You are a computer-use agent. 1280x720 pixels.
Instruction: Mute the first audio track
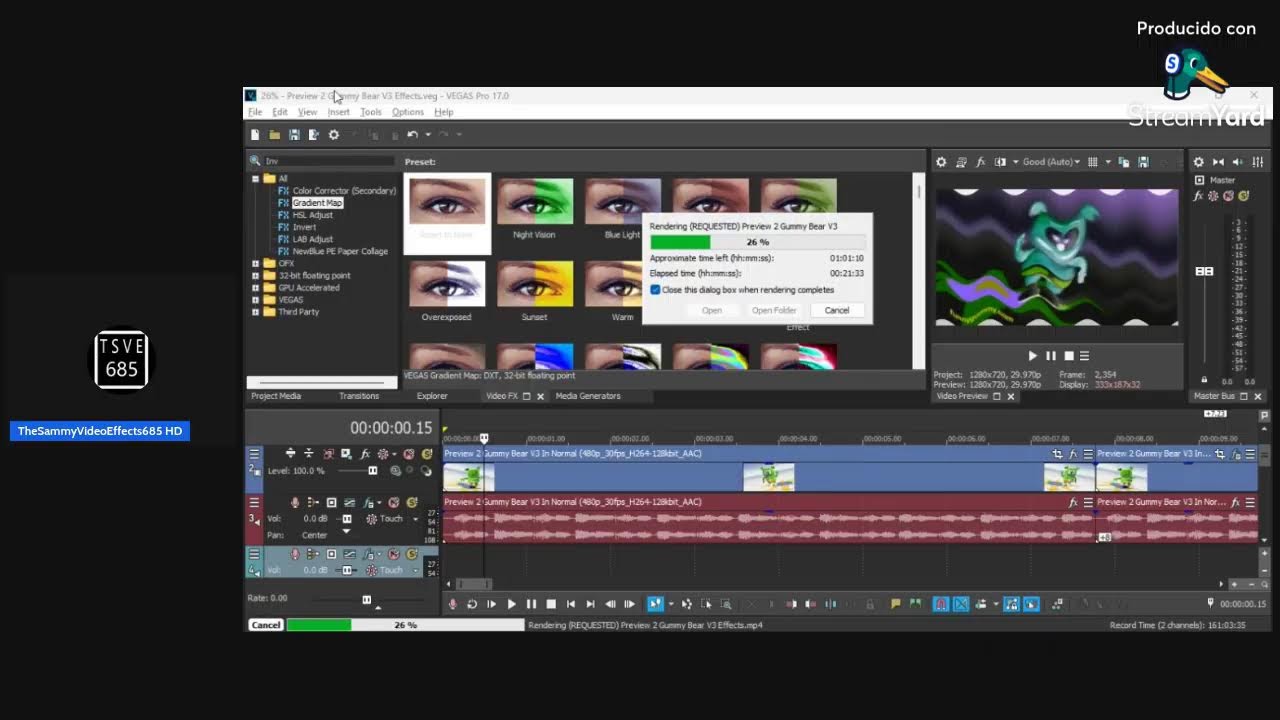394,502
